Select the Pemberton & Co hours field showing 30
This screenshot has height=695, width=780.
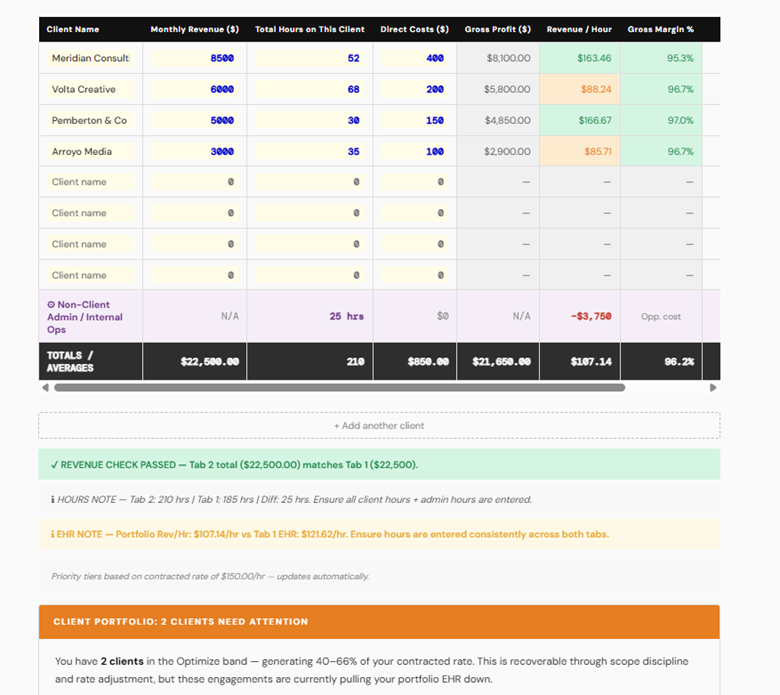click(x=309, y=121)
